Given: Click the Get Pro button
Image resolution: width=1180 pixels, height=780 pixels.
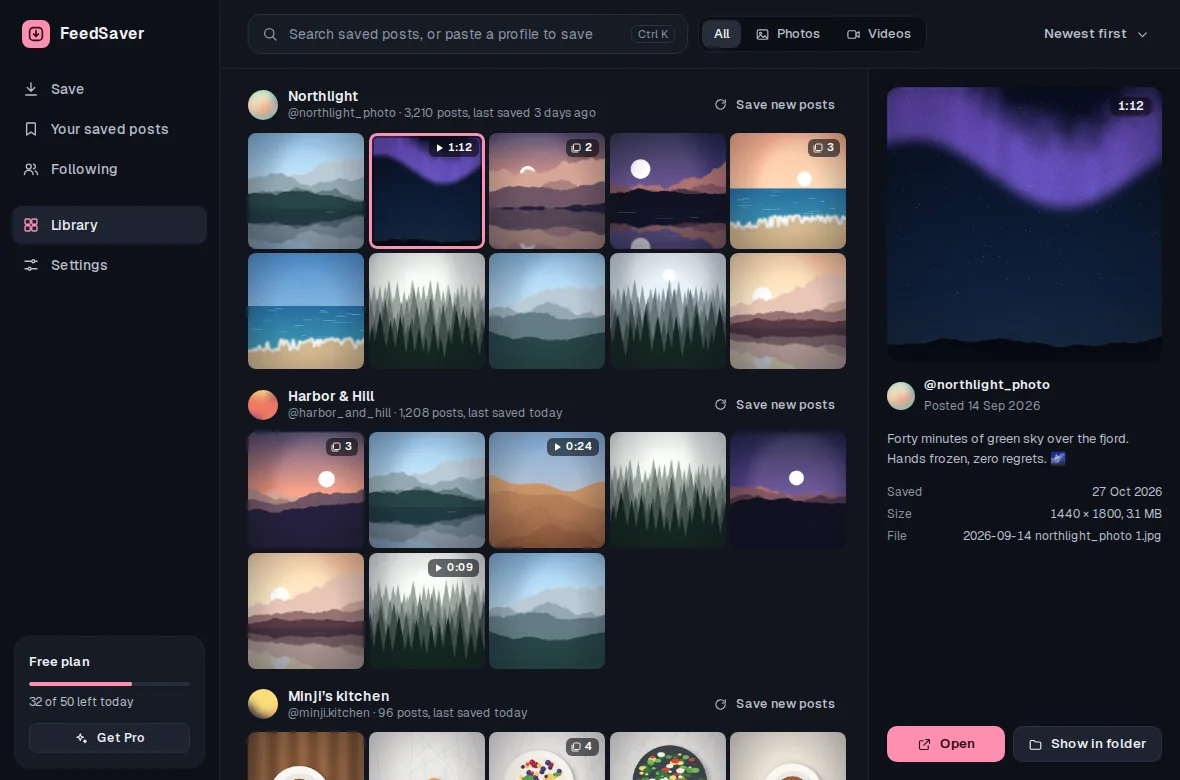Looking at the screenshot, I should (x=109, y=738).
